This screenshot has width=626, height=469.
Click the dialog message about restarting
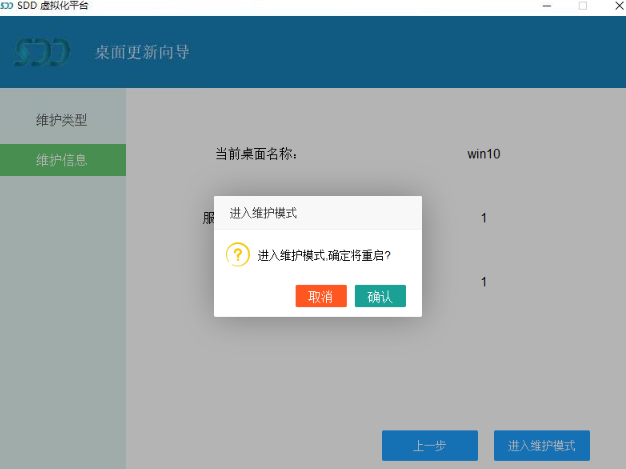coord(324,255)
